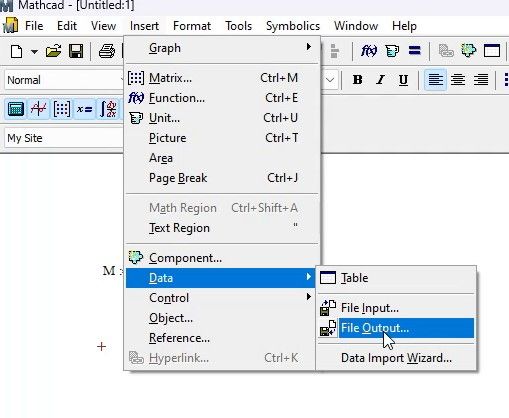The width and height of the screenshot is (509, 418).
Task: Expand the Control submenu
Action: pyautogui.click(x=220, y=298)
